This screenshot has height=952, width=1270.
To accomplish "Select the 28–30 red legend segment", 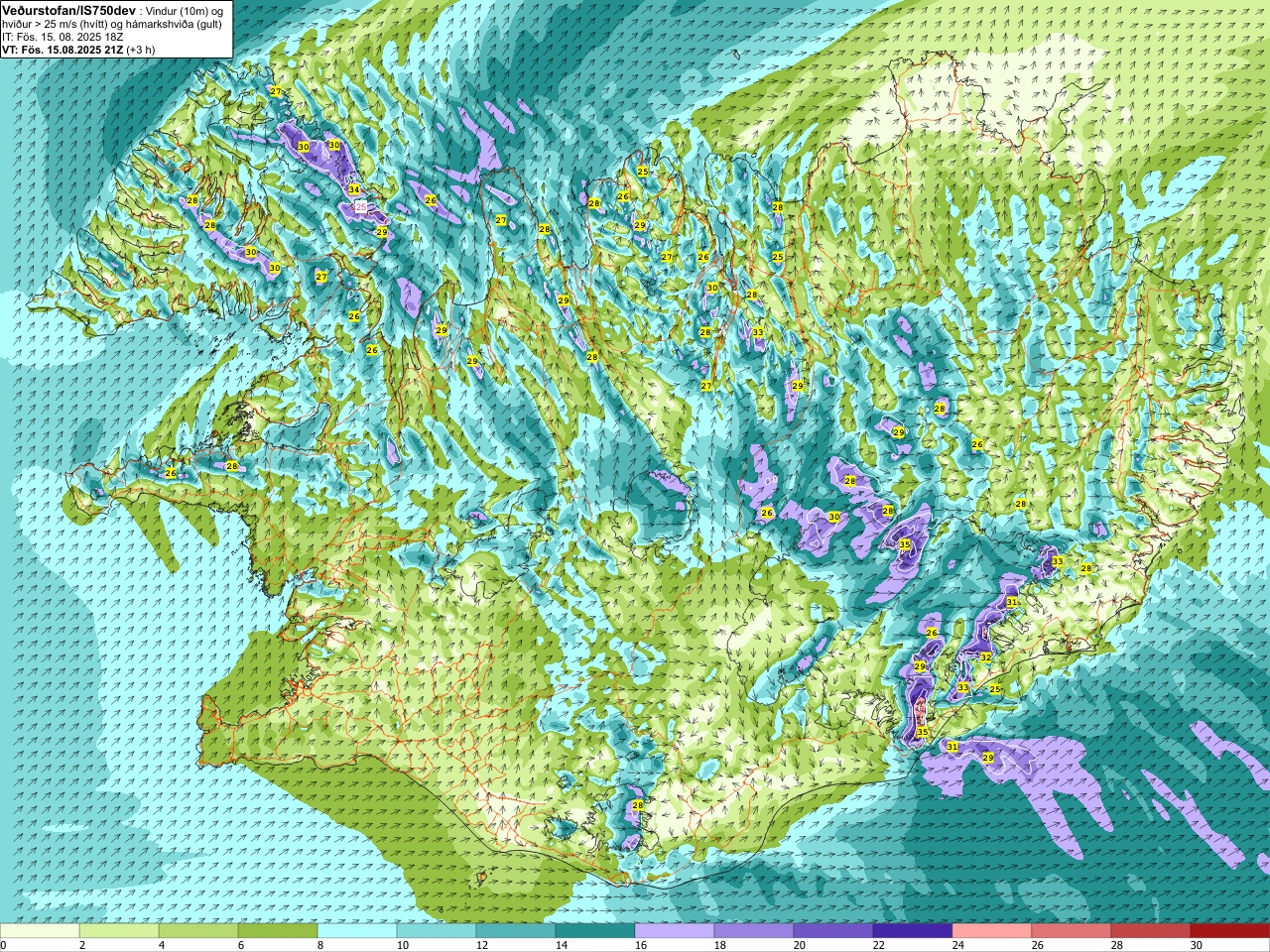I will click(1151, 931).
